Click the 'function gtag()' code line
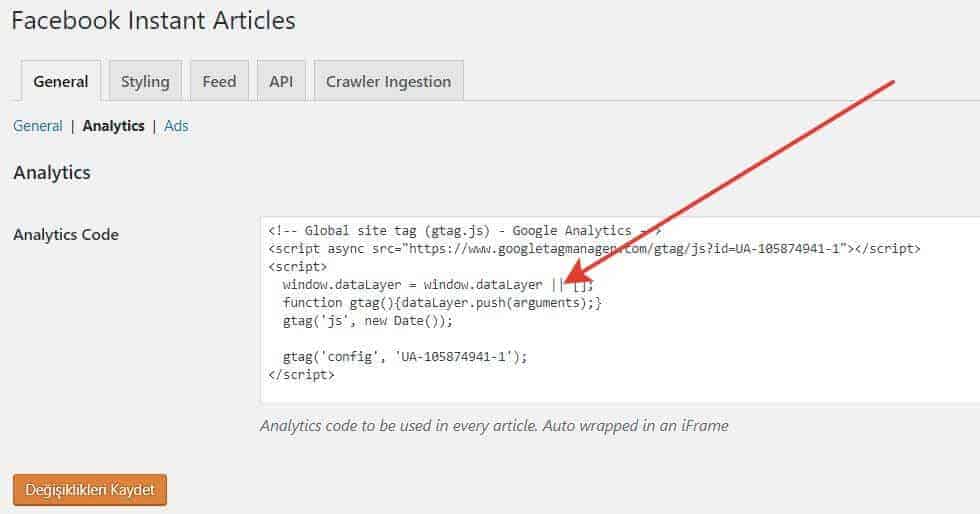 tap(442, 303)
